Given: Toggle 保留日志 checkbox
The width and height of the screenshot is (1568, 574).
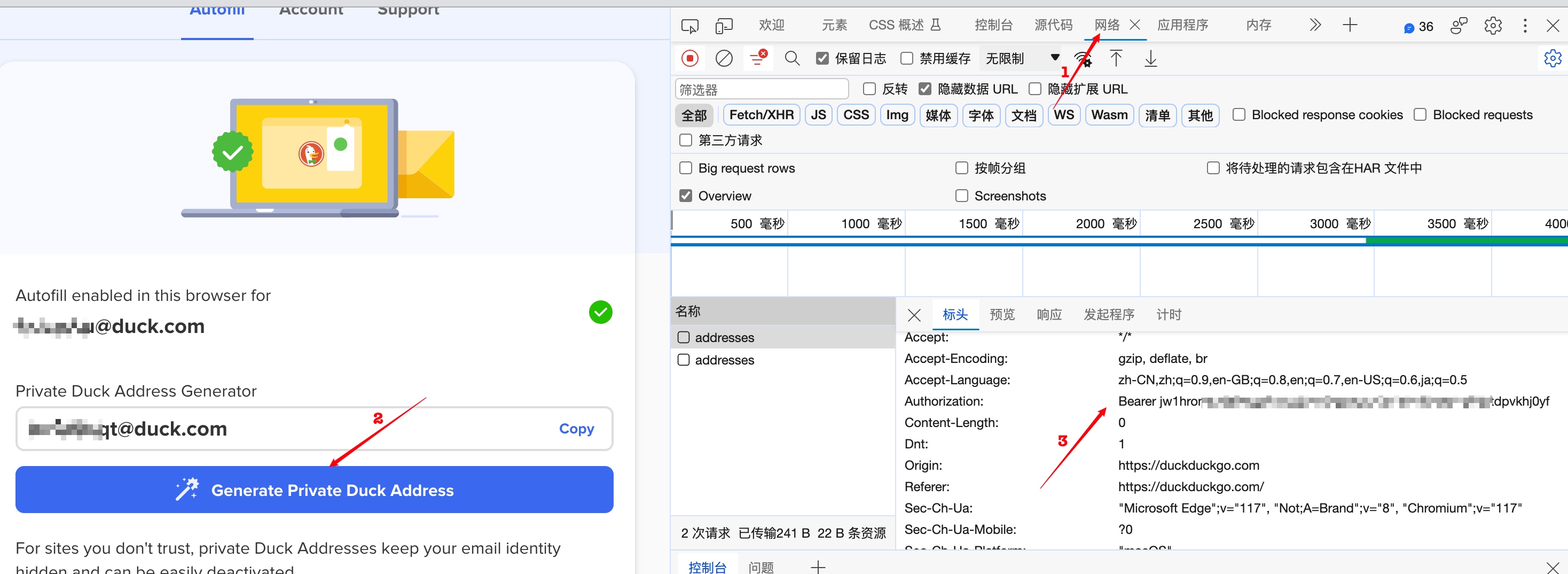Looking at the screenshot, I should point(822,58).
